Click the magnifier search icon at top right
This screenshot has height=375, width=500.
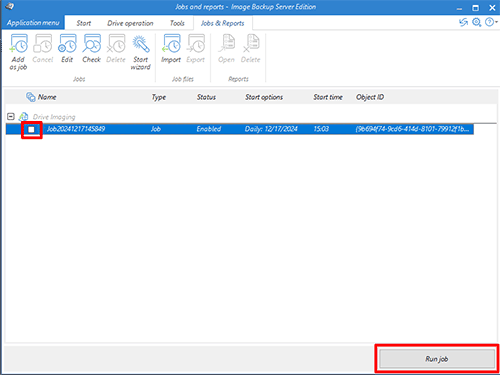[477, 22]
